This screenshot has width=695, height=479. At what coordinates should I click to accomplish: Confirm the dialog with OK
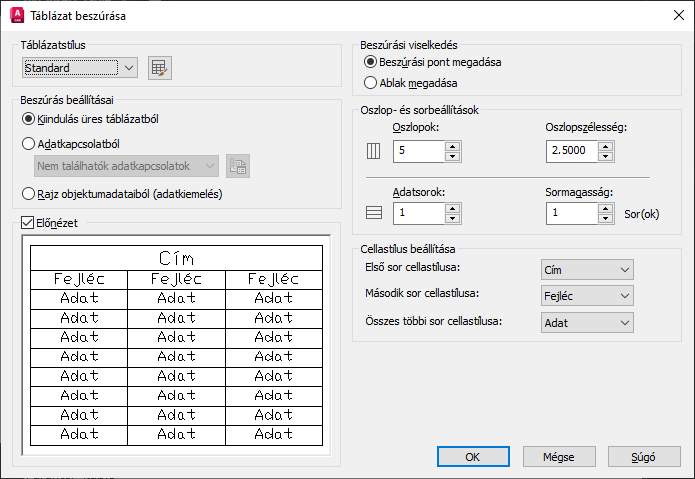[x=474, y=456]
